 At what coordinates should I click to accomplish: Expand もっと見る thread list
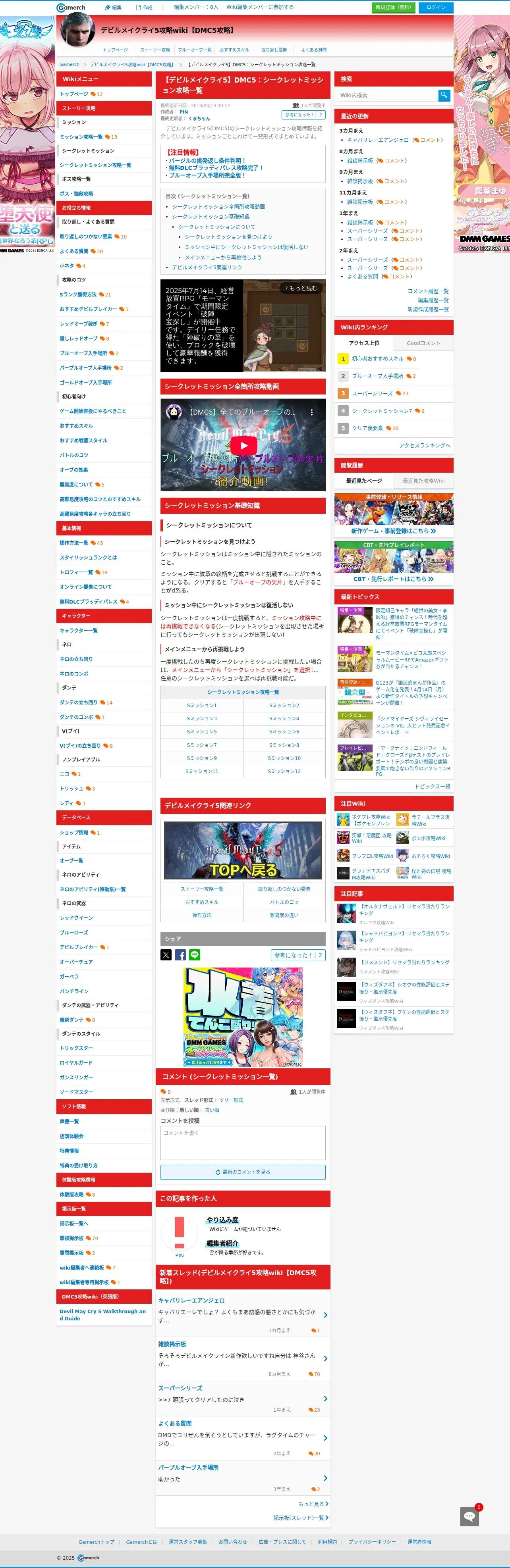click(313, 1503)
